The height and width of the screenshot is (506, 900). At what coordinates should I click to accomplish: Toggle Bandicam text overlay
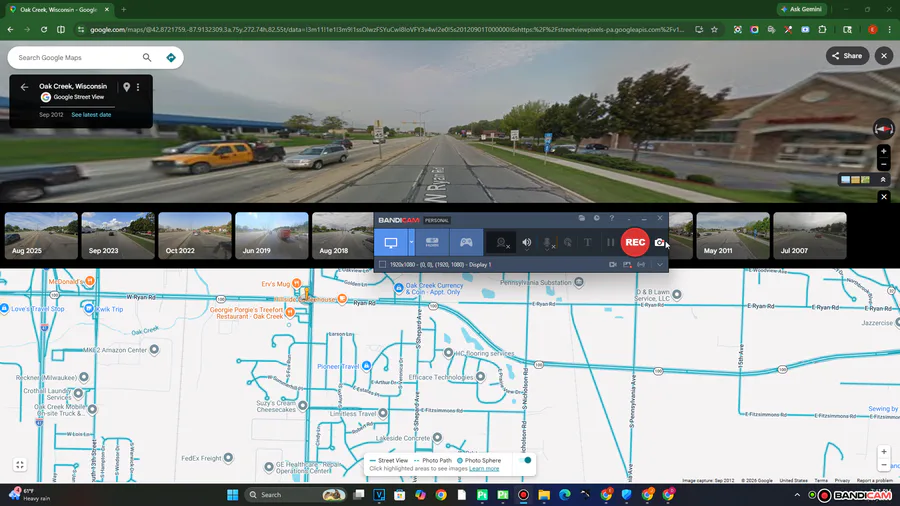tap(588, 242)
